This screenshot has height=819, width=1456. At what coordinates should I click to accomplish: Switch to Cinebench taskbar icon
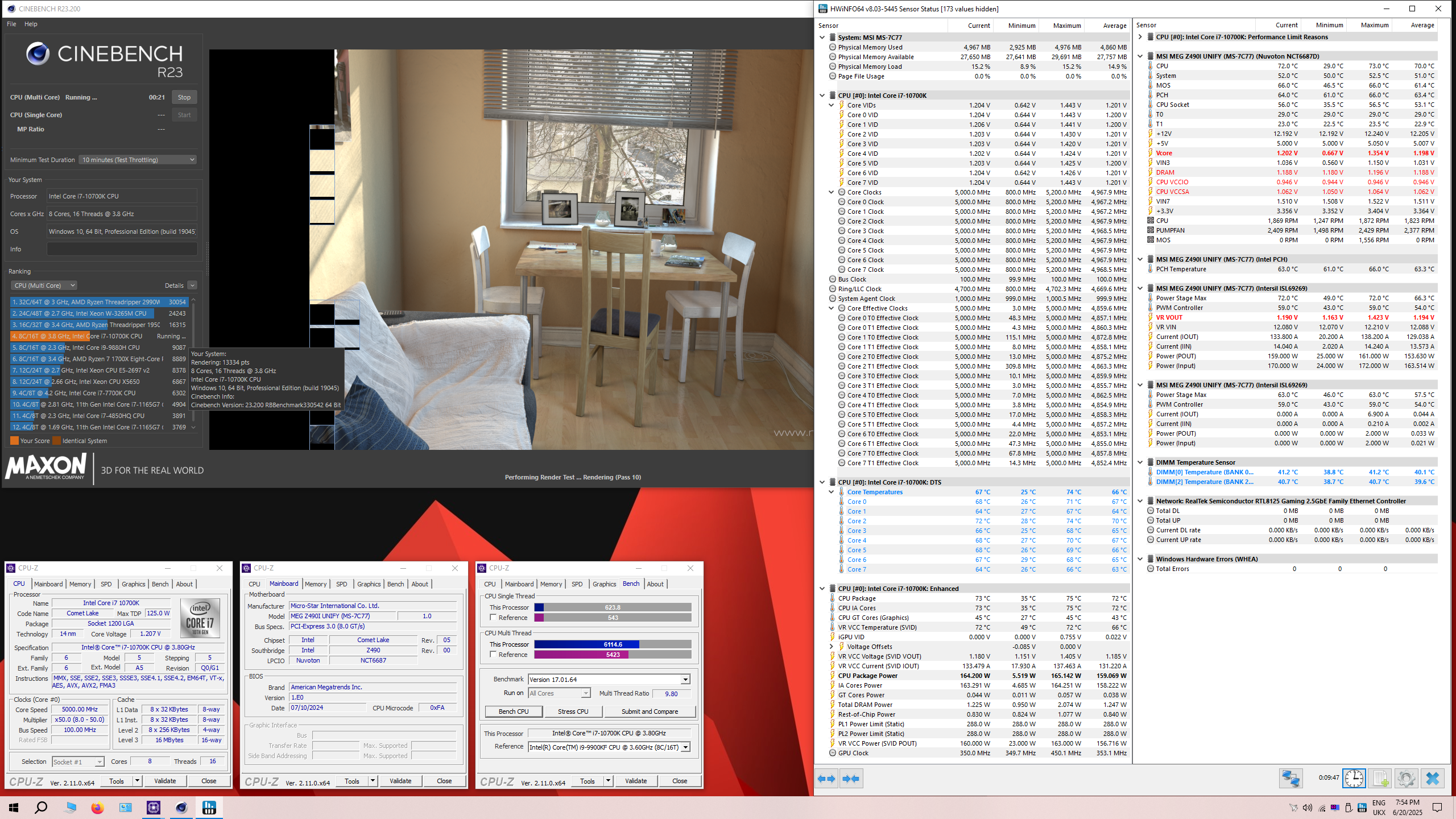tap(181, 808)
